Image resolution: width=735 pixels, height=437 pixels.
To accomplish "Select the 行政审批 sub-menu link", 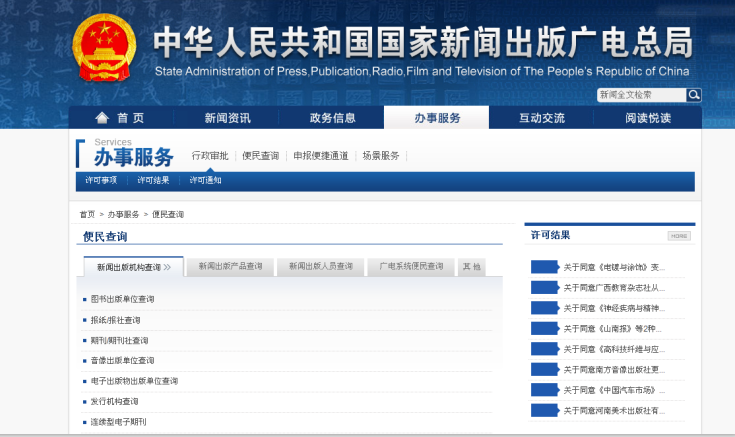I will click(210, 156).
